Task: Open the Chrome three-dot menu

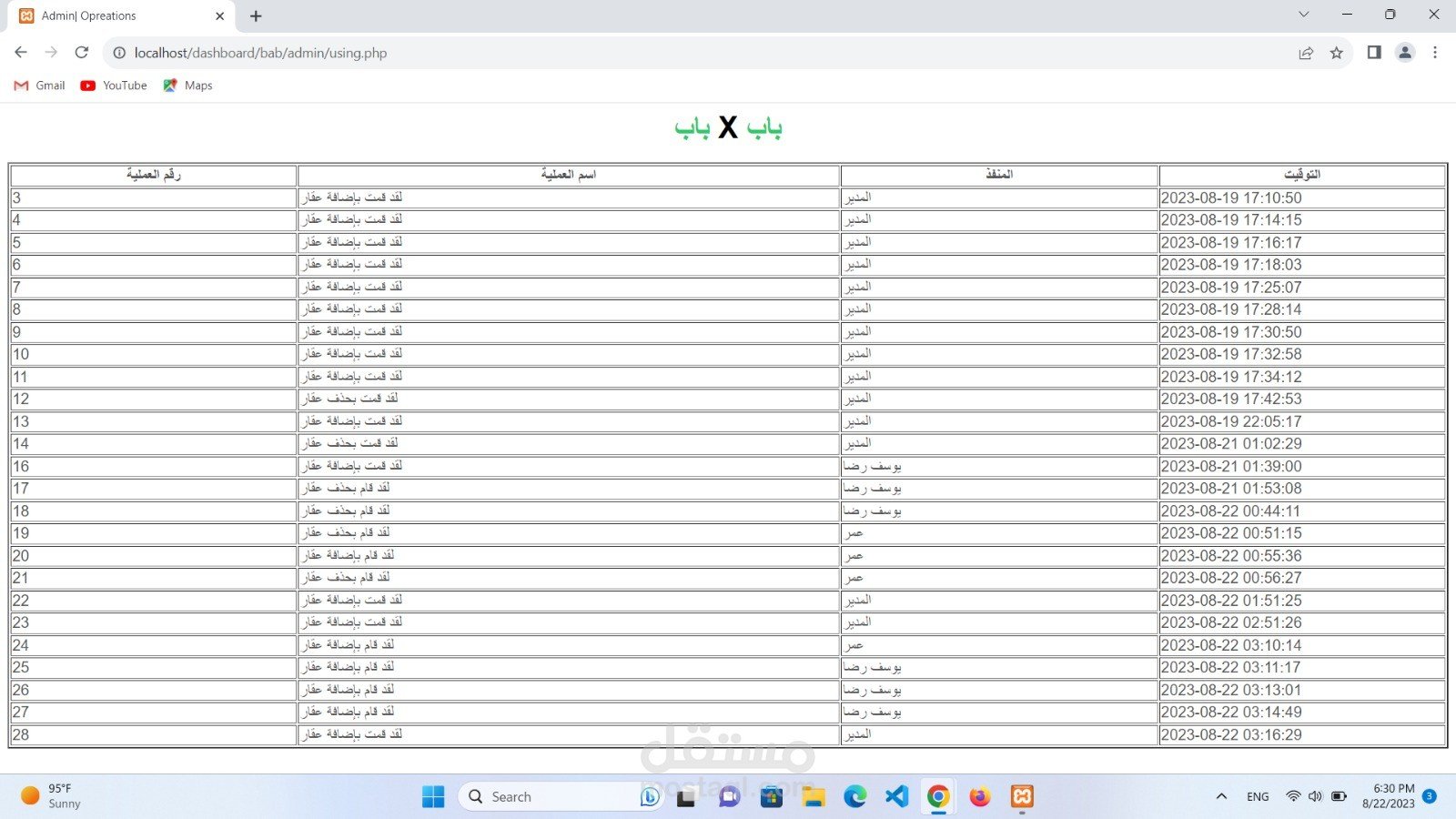Action: click(x=1435, y=53)
